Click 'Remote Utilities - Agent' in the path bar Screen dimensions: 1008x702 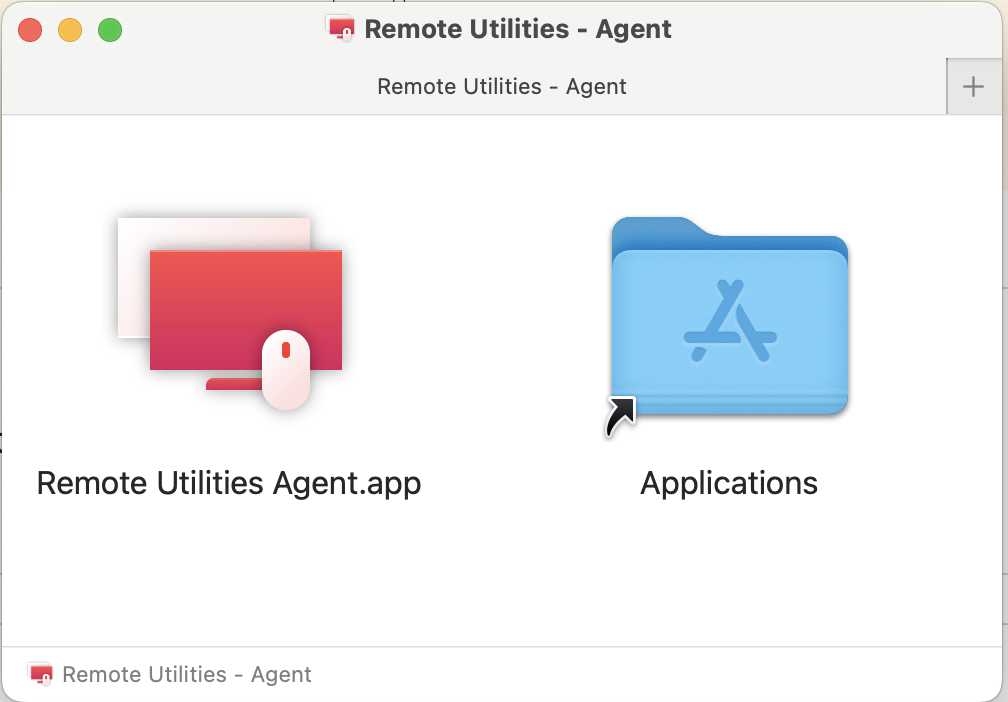[x=187, y=674]
